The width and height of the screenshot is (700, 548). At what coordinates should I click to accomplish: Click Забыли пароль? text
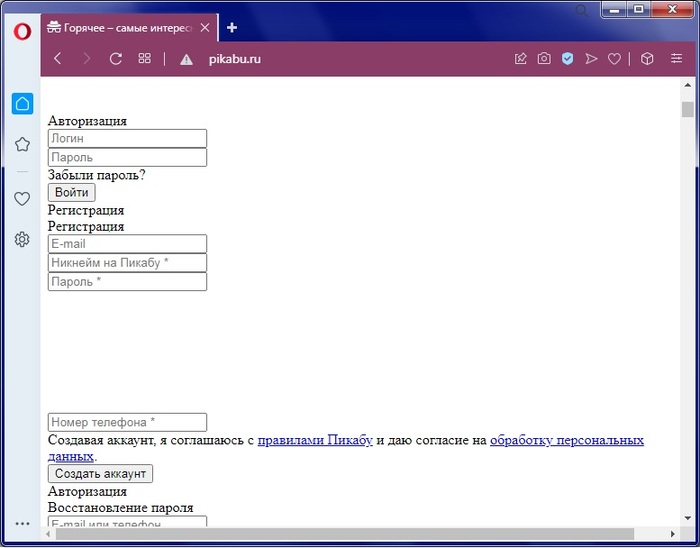96,175
